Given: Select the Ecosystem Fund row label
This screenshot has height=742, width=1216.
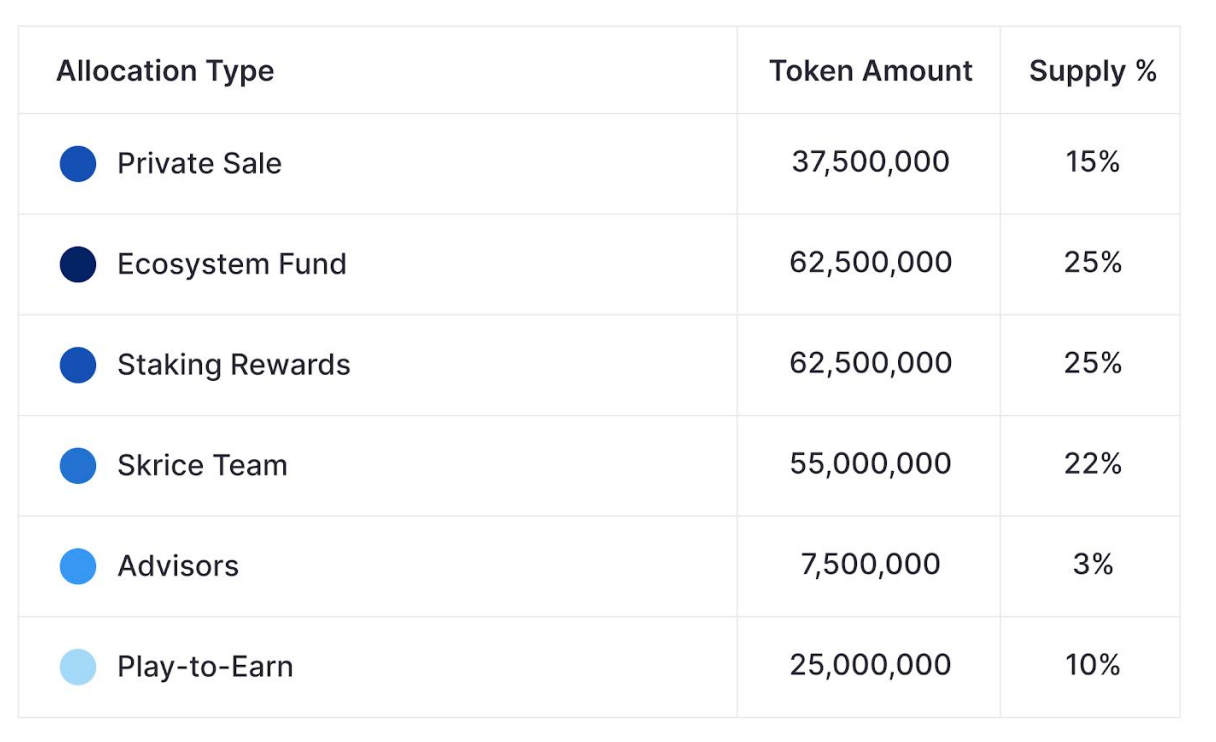Looking at the screenshot, I should [x=232, y=264].
